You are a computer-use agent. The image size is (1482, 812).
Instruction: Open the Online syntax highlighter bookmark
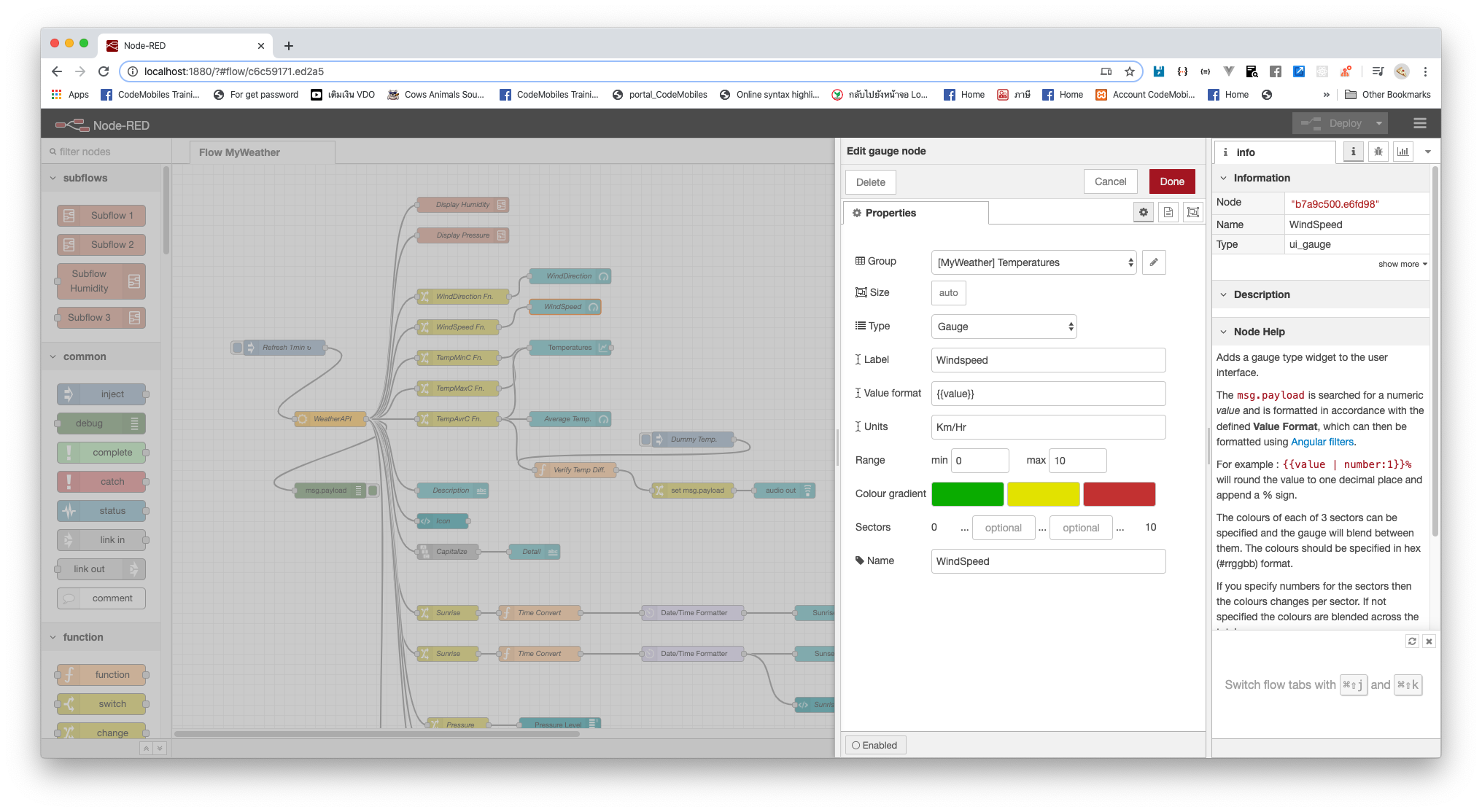(769, 95)
